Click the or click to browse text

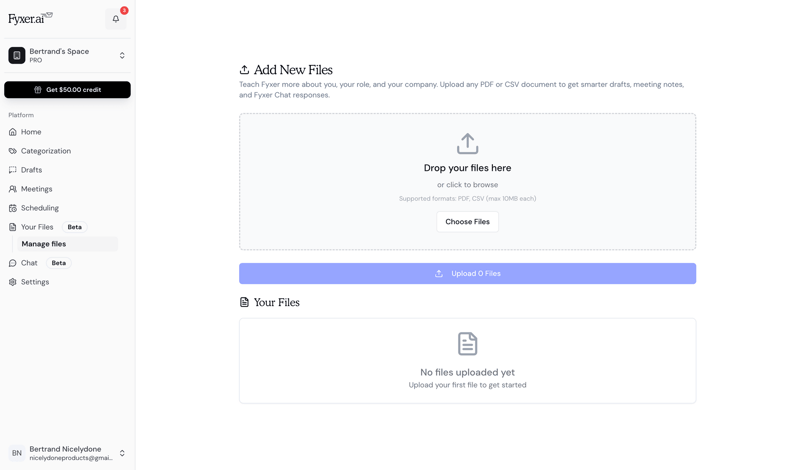467,185
